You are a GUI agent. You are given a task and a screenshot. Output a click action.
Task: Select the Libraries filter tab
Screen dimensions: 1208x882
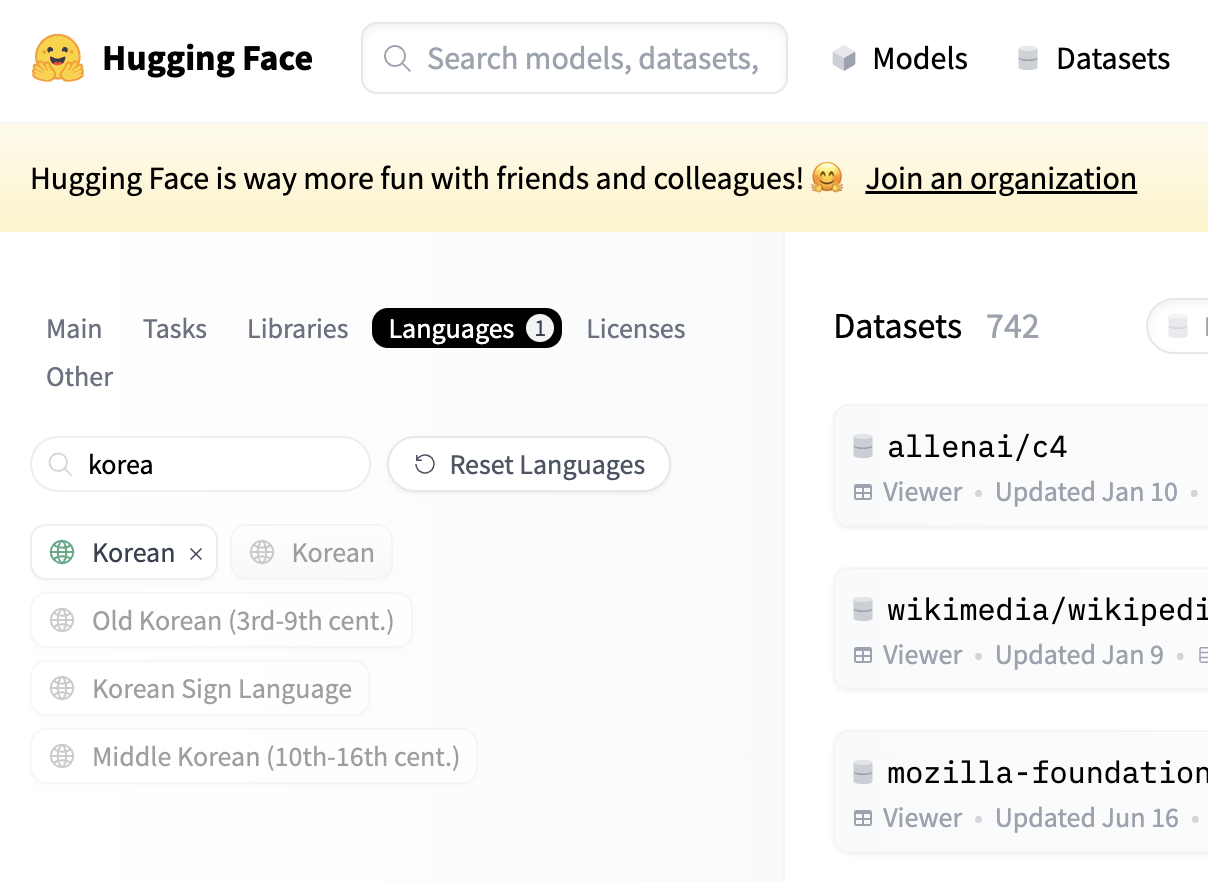298,329
